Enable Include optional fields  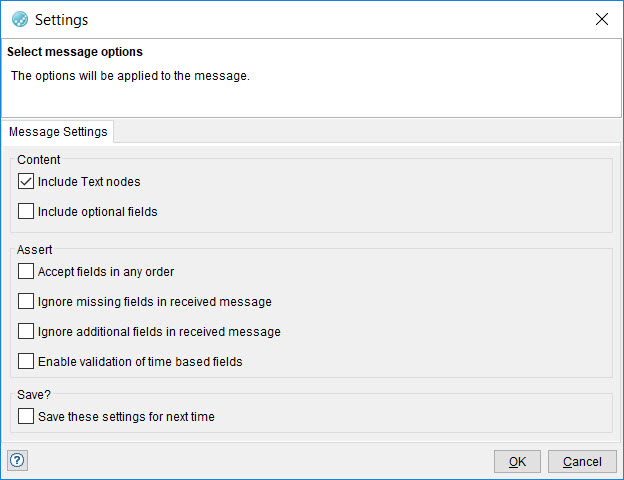tap(26, 212)
